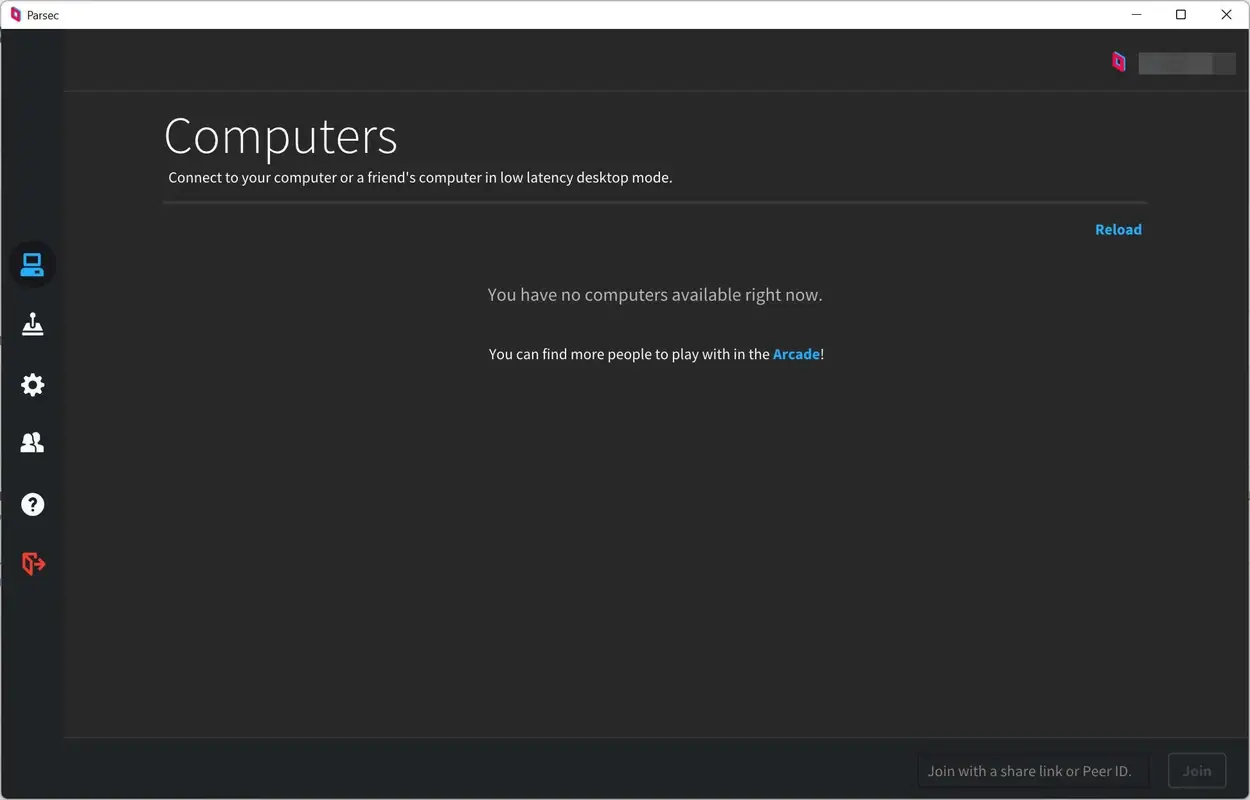Select the Computers icon in the sidebar
Viewport: 1250px width, 800px height.
pos(32,264)
